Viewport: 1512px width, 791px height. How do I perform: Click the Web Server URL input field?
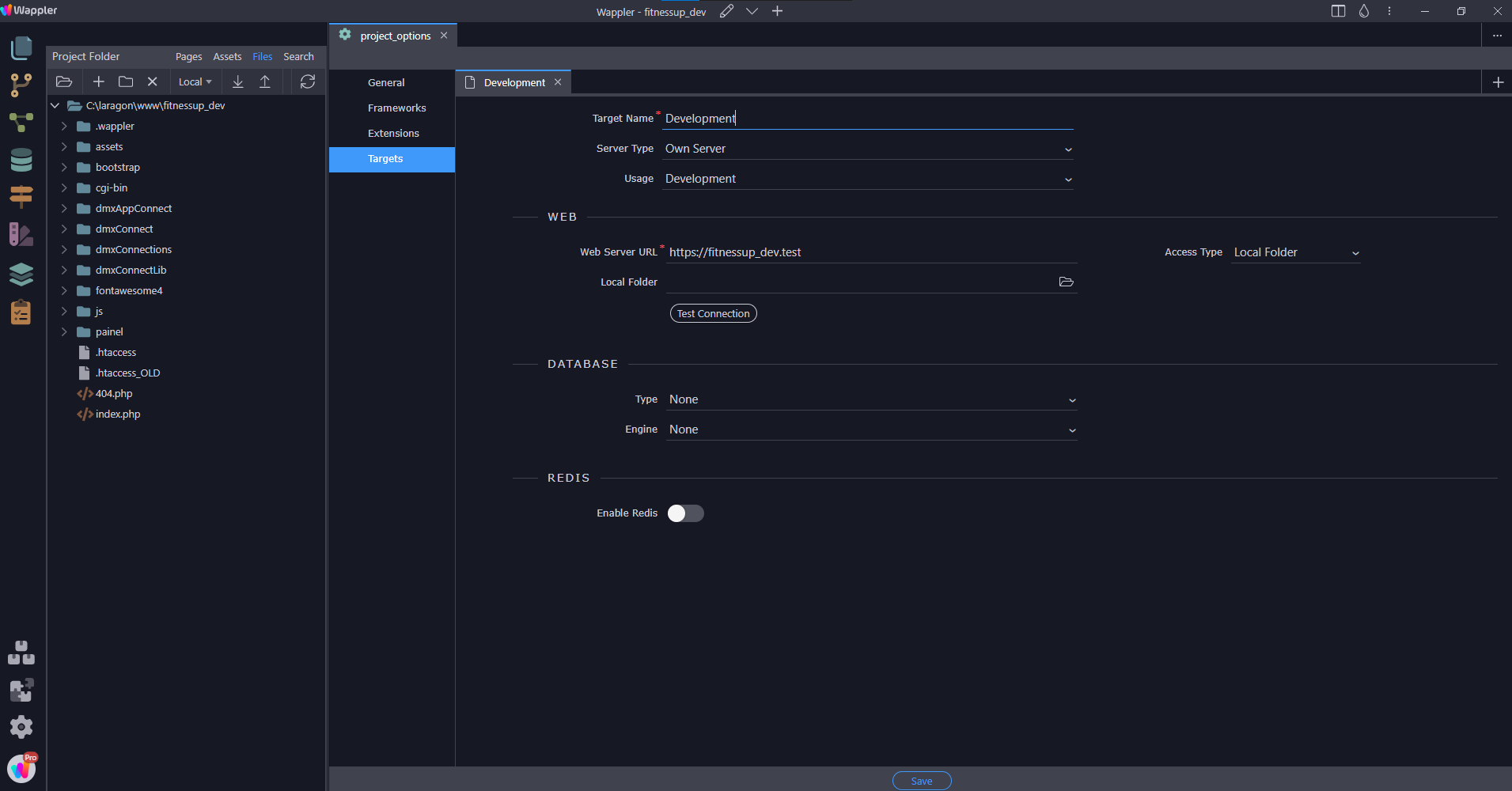tap(791, 252)
